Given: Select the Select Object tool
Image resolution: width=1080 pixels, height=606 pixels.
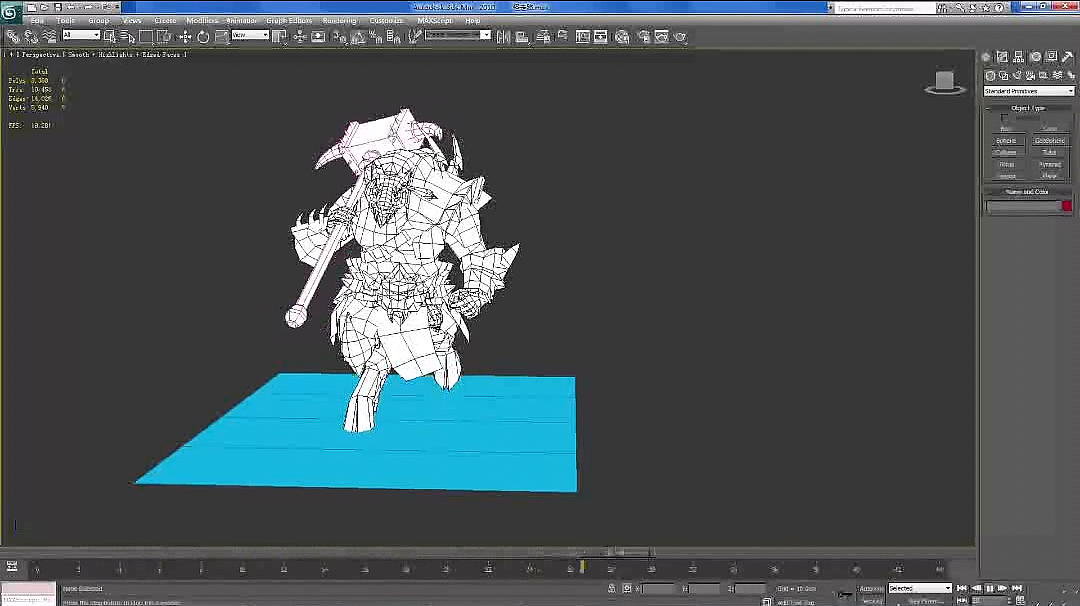Looking at the screenshot, I should click(x=110, y=36).
